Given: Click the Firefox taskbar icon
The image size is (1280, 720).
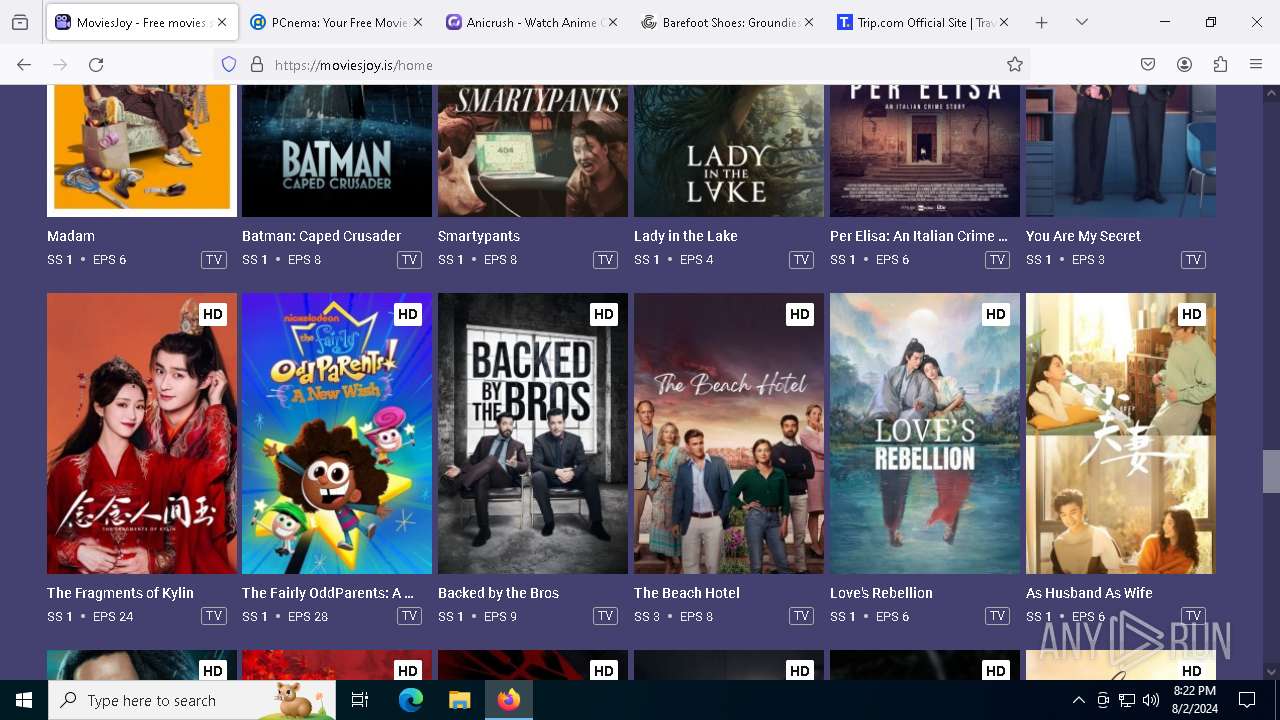Looking at the screenshot, I should click(509, 700).
